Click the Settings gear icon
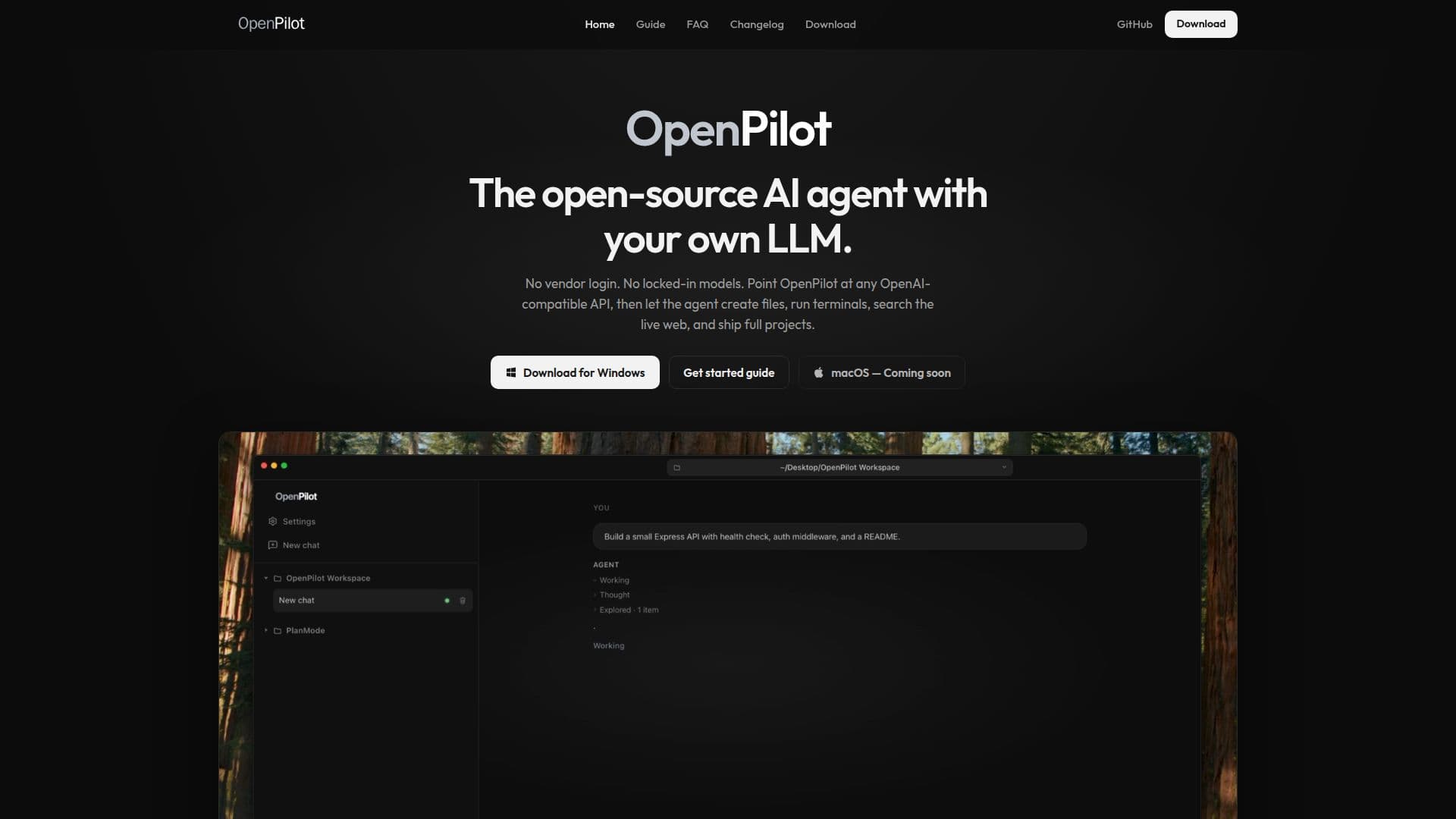This screenshot has height=819, width=1456. (272, 521)
